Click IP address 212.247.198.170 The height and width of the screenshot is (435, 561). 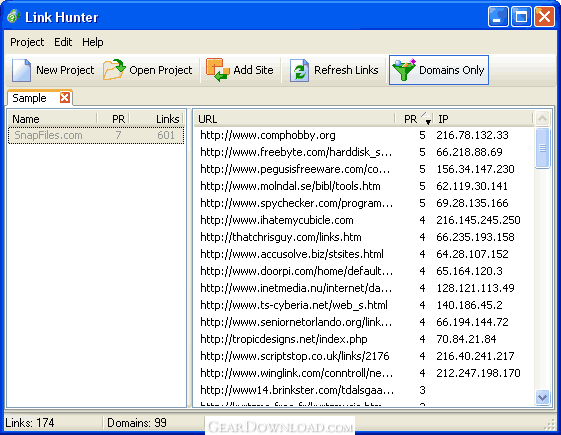coord(478,373)
